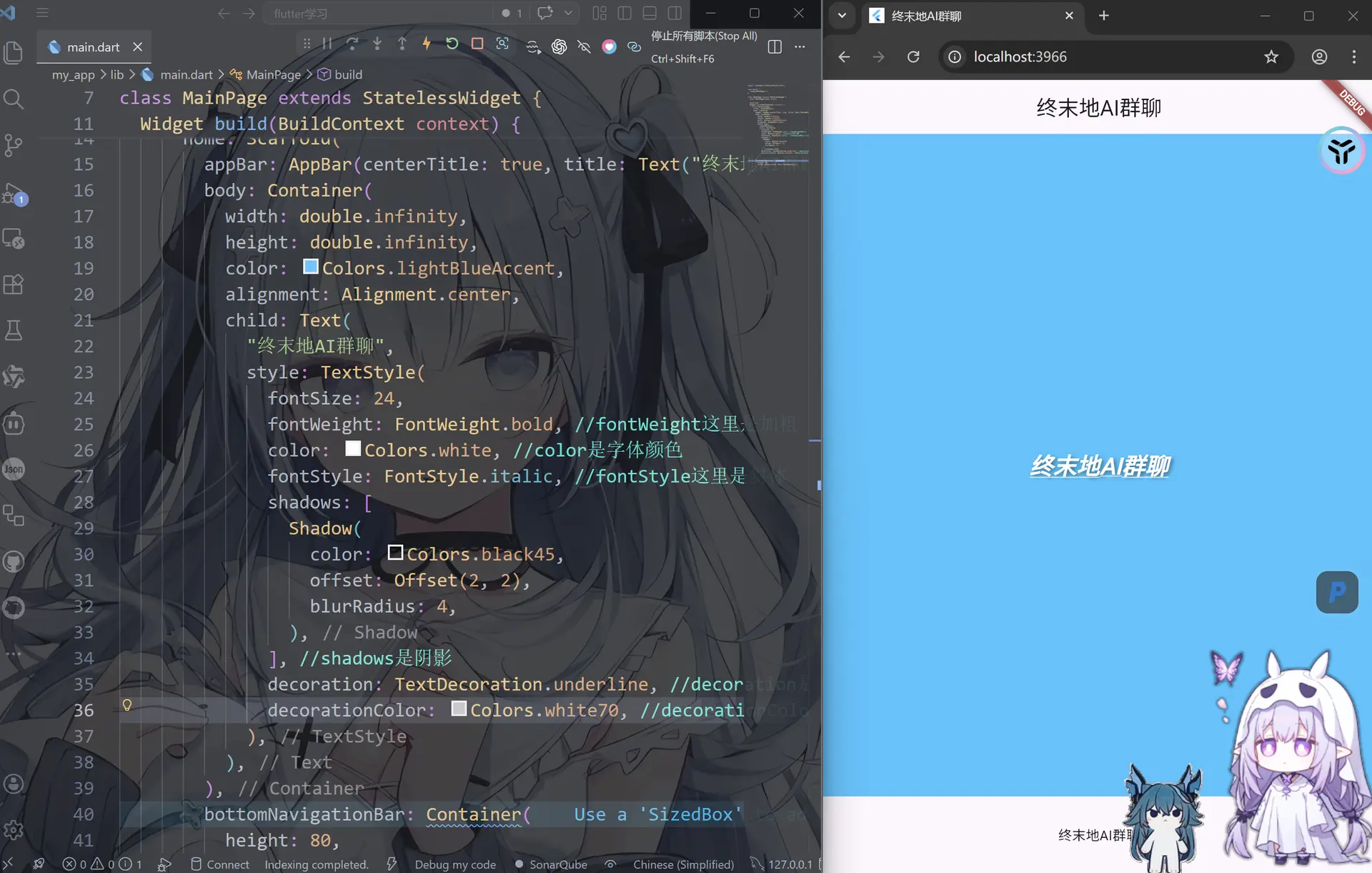The image size is (1372, 873).
Task: Open the Manage settings gear
Action: pos(14,829)
